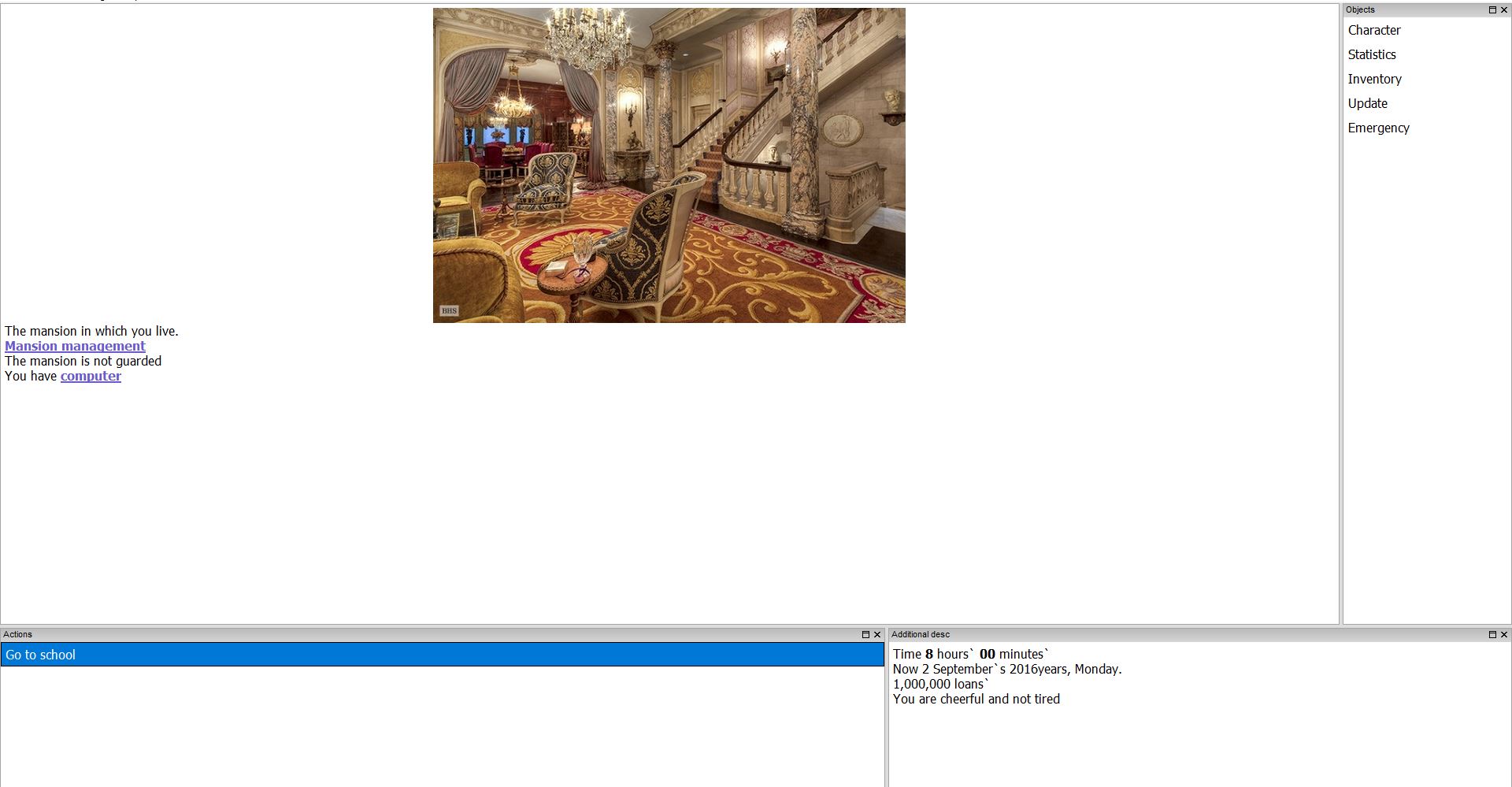The width and height of the screenshot is (1512, 787).
Task: Select Statistics from the Objects list
Action: 1371,54
